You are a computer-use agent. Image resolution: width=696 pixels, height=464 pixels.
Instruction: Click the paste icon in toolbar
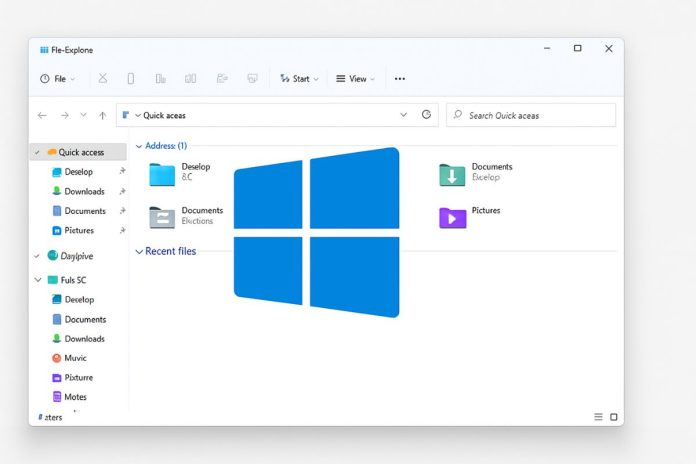pyautogui.click(x=161, y=79)
